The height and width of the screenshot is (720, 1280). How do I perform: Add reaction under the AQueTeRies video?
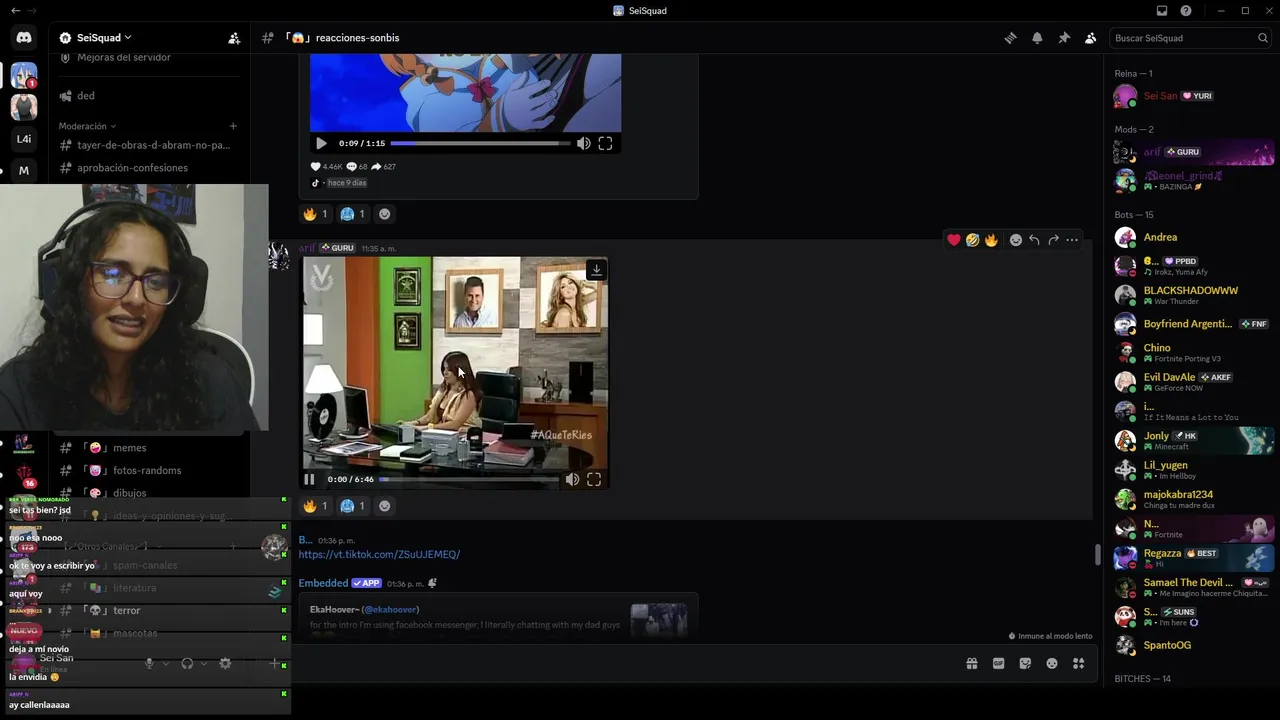pos(385,506)
